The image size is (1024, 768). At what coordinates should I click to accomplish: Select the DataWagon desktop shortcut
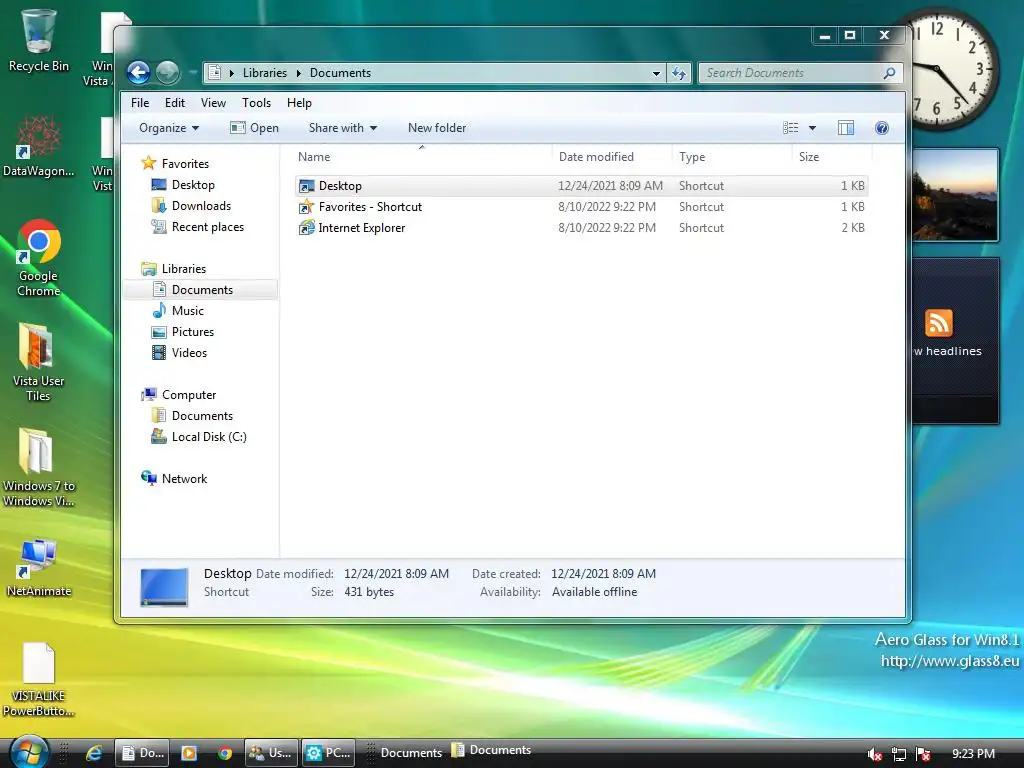38,146
